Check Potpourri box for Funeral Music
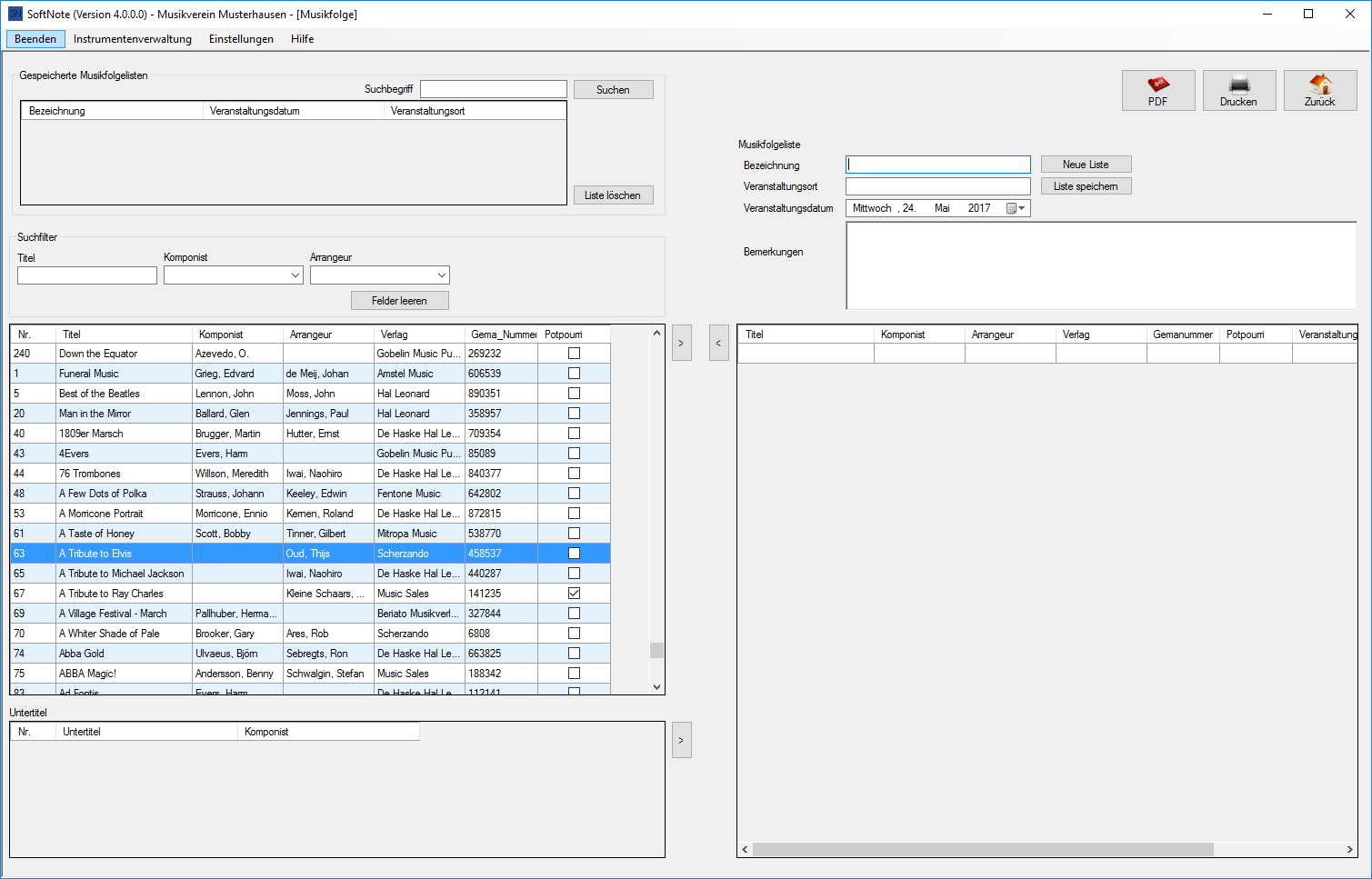 coord(574,374)
